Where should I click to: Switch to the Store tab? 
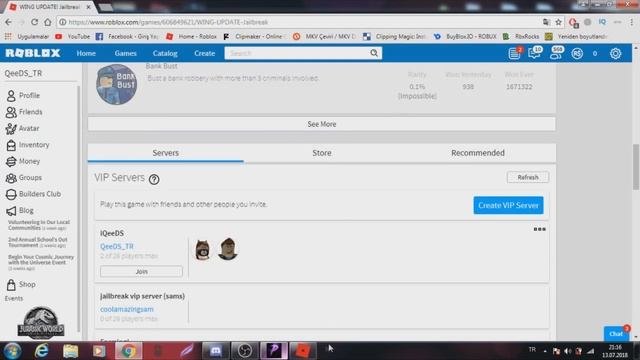[x=322, y=153]
